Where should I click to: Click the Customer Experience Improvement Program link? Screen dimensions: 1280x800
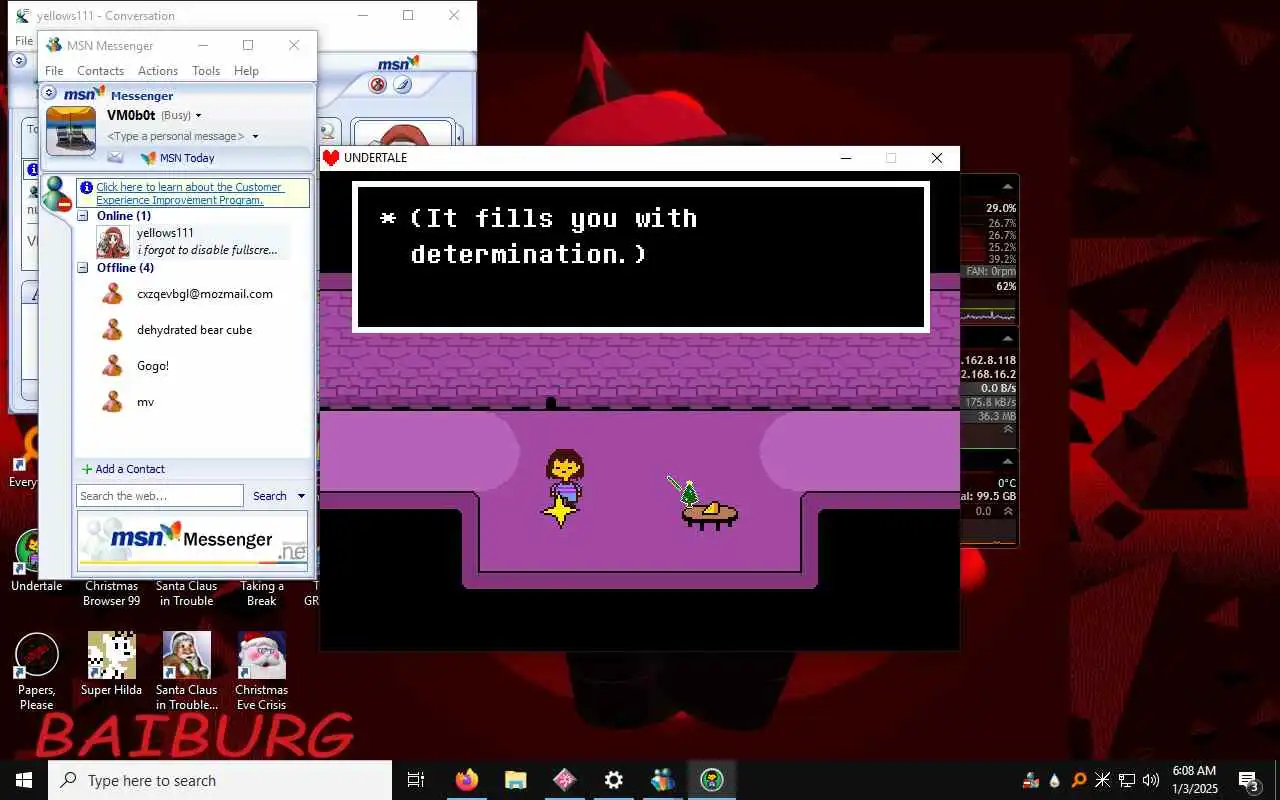coord(189,194)
